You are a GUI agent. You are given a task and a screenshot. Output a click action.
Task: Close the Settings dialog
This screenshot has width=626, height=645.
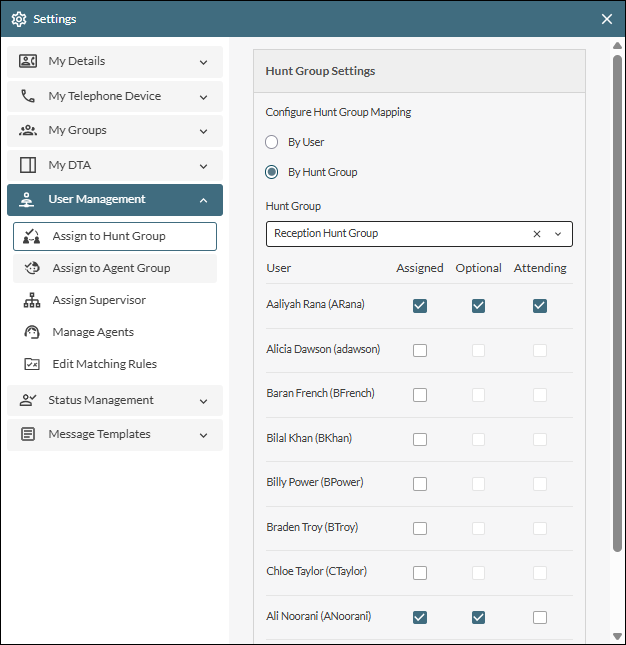[x=607, y=19]
